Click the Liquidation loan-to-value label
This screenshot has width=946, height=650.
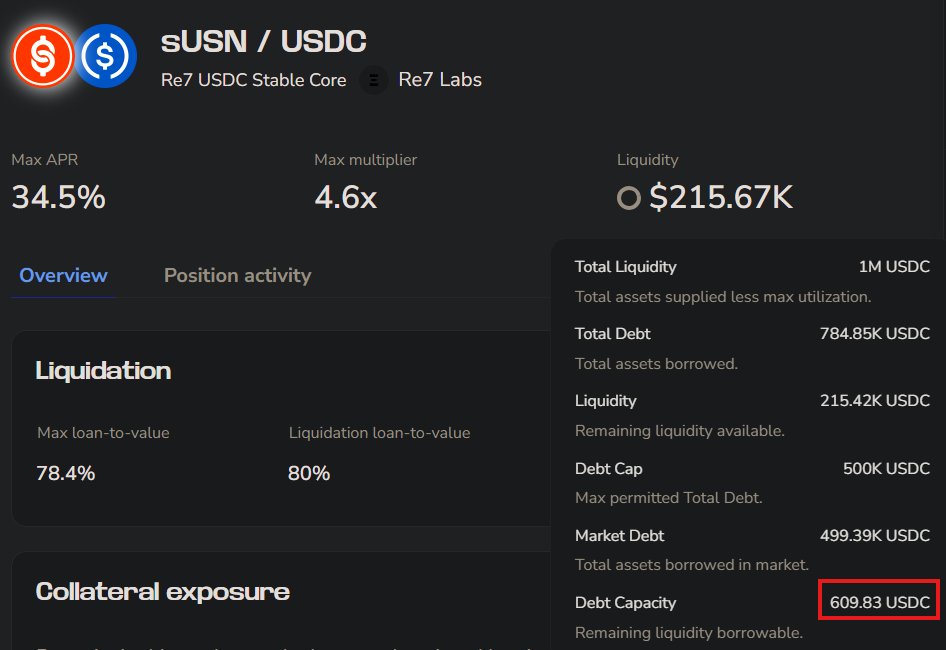tap(379, 433)
